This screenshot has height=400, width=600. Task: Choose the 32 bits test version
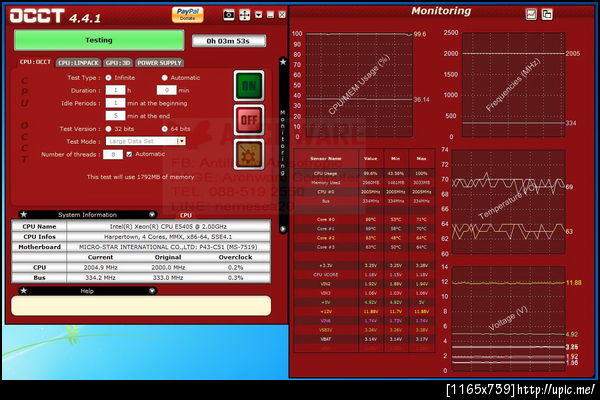point(109,129)
